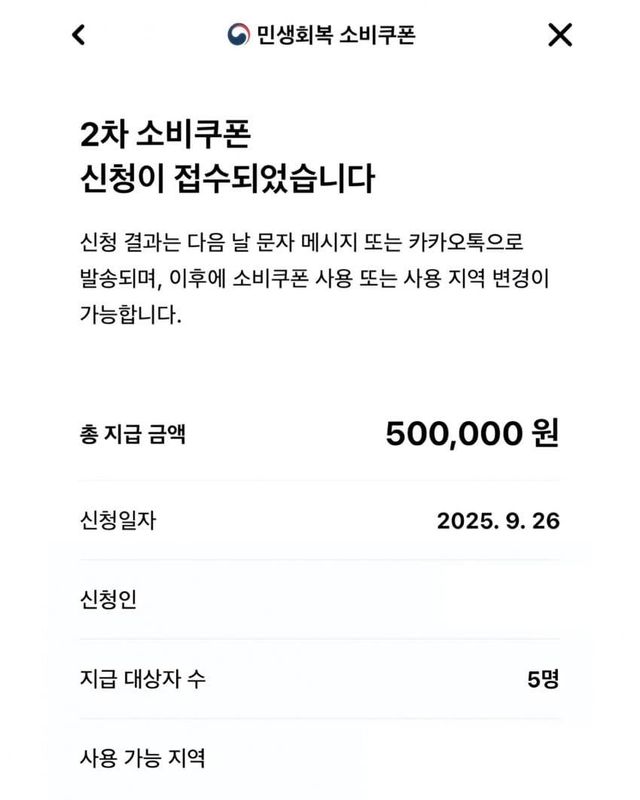Select the 신청인 row label

107,600
